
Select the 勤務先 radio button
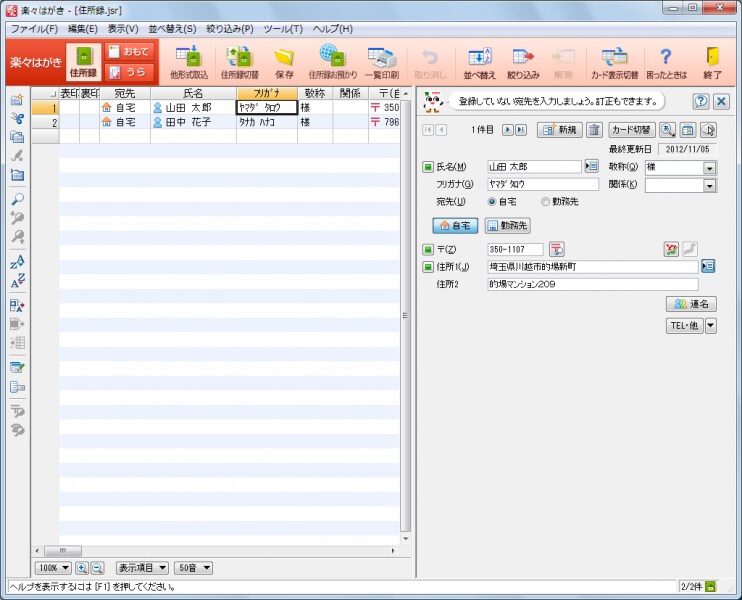[x=545, y=202]
